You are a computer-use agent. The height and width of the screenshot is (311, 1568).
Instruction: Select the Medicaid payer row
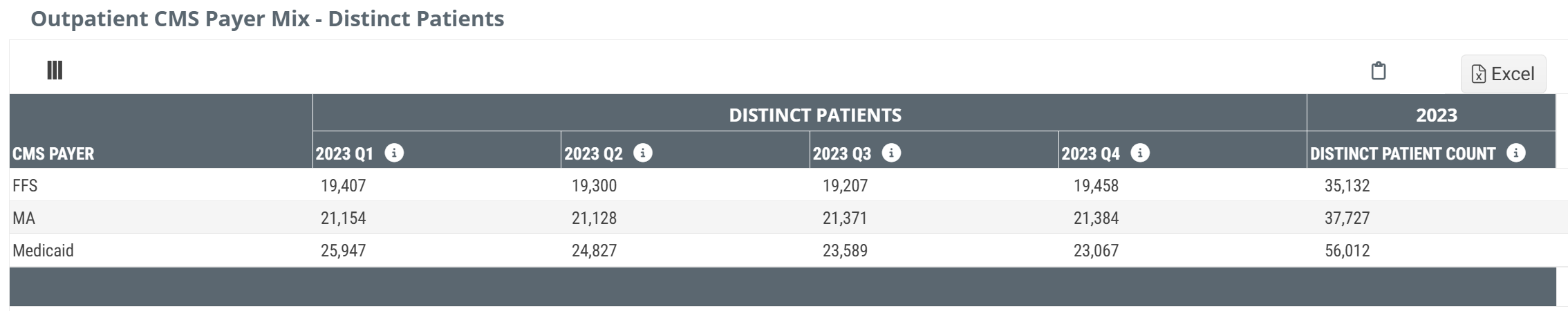click(783, 250)
